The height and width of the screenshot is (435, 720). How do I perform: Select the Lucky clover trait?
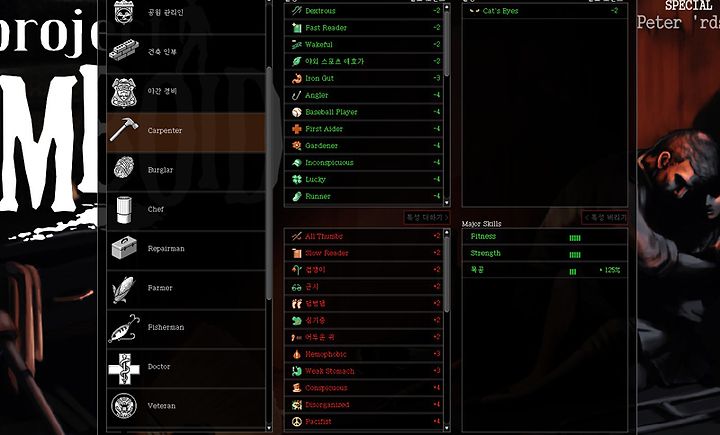363,180
